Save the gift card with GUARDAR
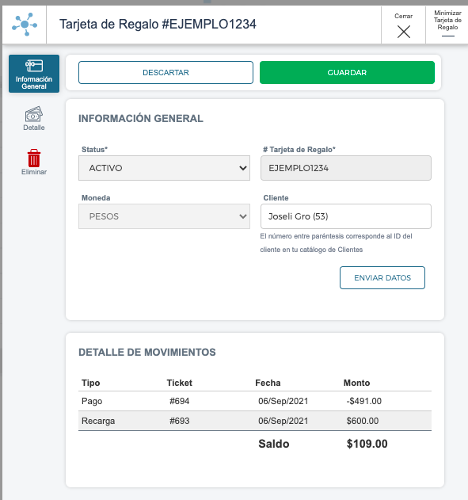The width and height of the screenshot is (468, 500). point(347,72)
